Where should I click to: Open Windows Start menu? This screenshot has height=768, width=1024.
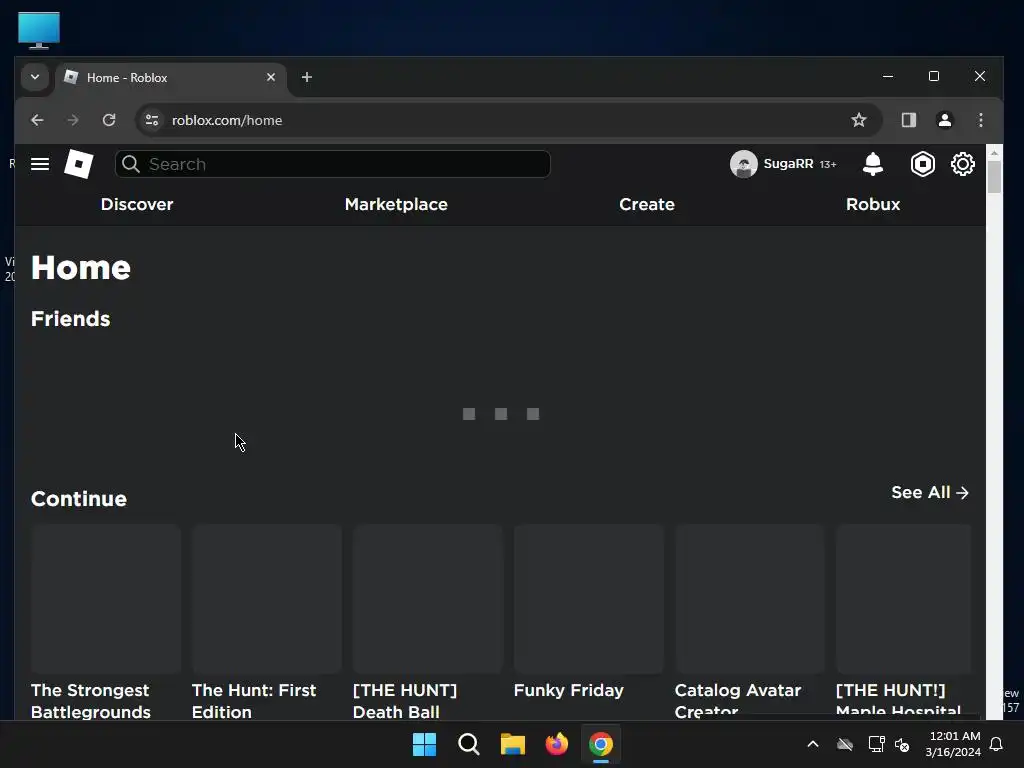point(424,744)
